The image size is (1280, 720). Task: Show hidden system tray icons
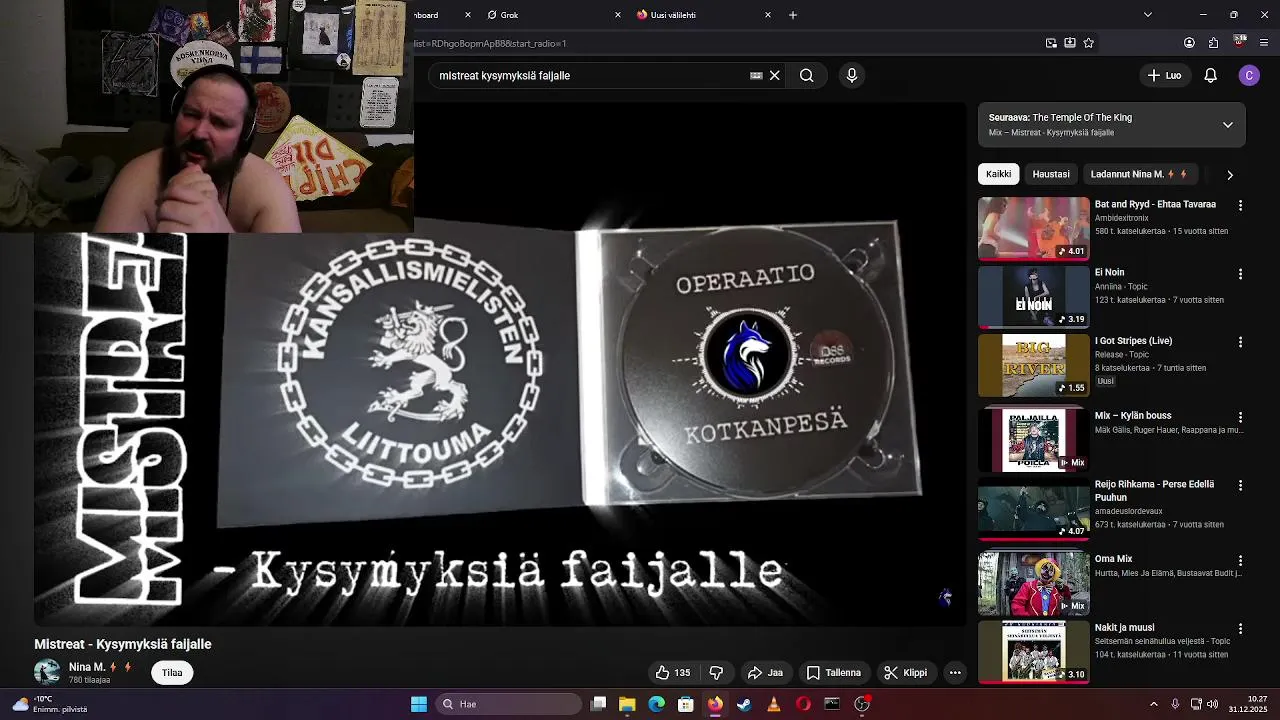[x=1153, y=704]
